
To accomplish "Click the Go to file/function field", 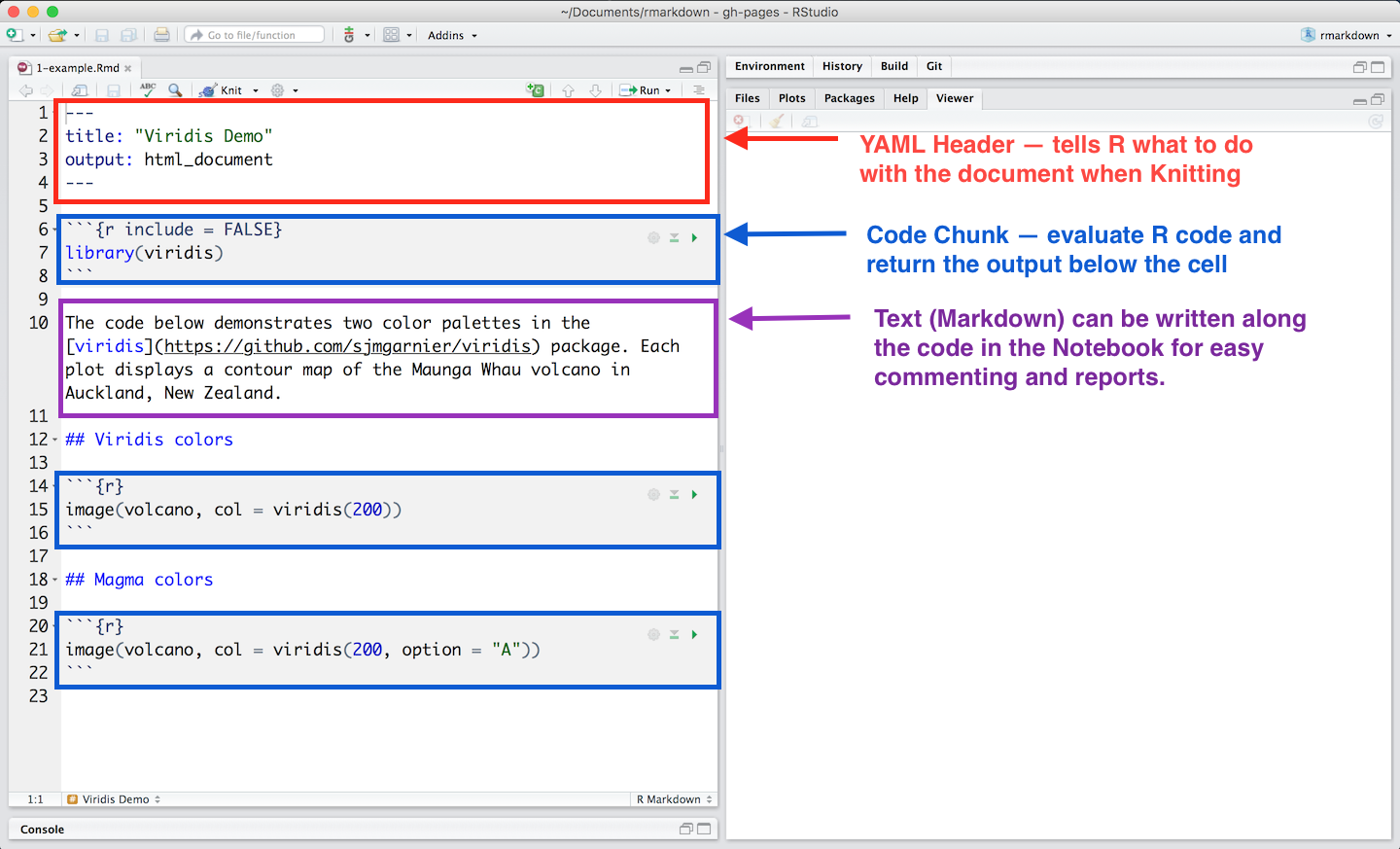I will click(255, 35).
